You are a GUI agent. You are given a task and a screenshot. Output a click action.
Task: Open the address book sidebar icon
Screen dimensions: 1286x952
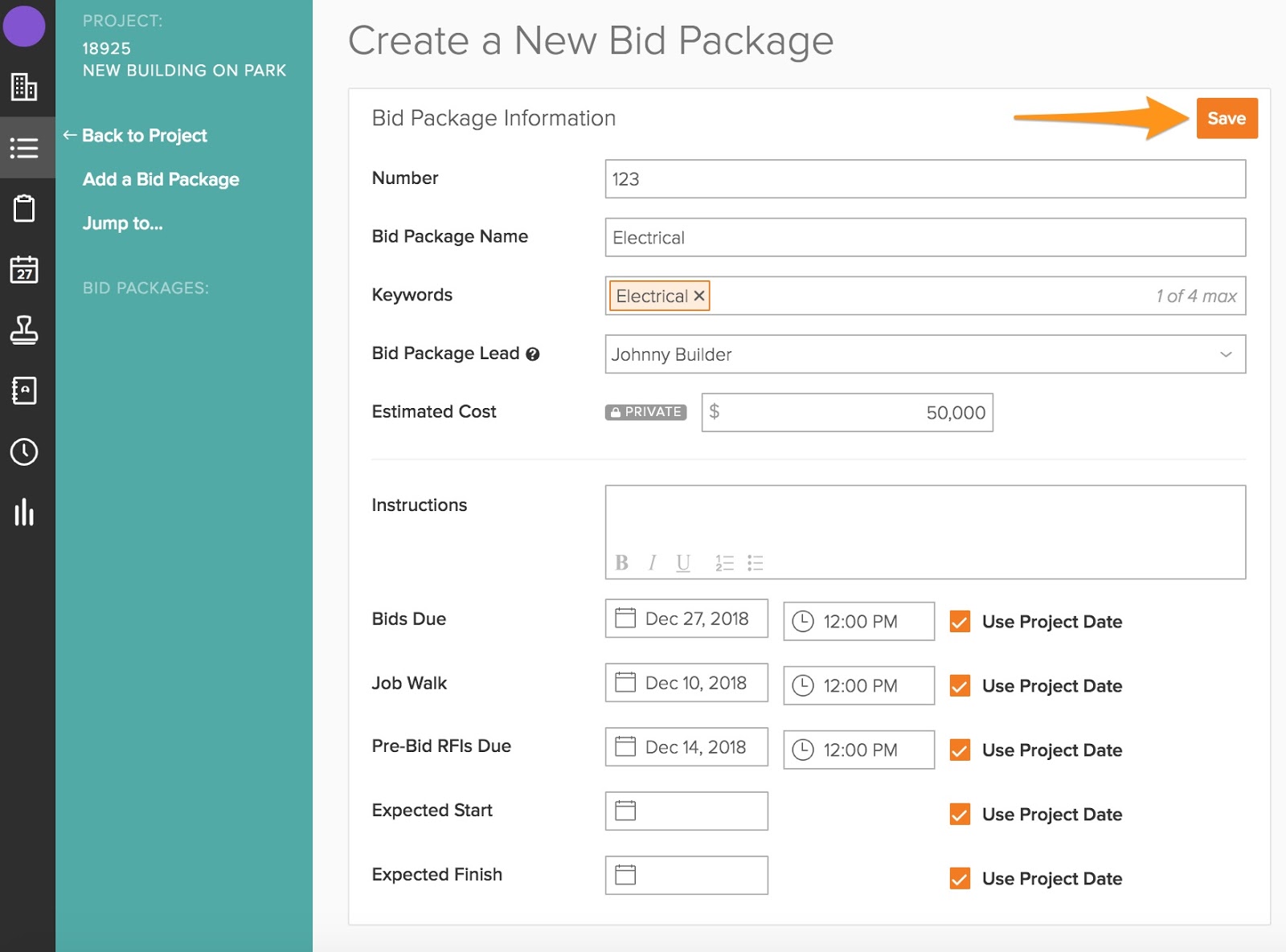tap(24, 390)
